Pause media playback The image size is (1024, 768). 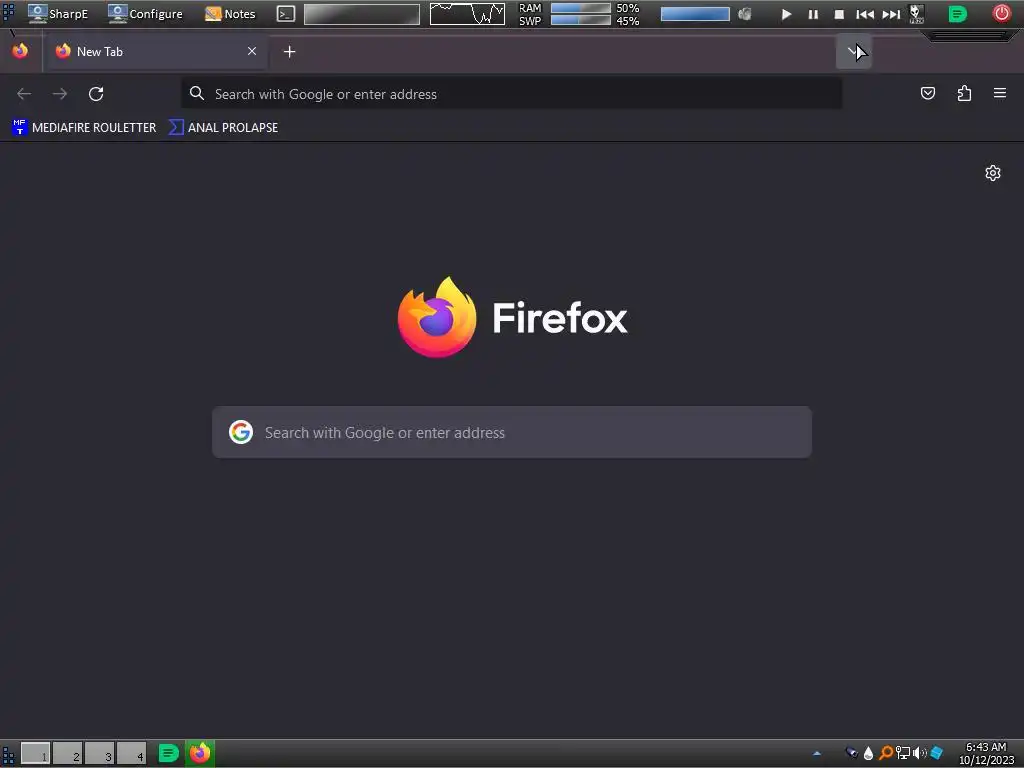[x=813, y=14]
